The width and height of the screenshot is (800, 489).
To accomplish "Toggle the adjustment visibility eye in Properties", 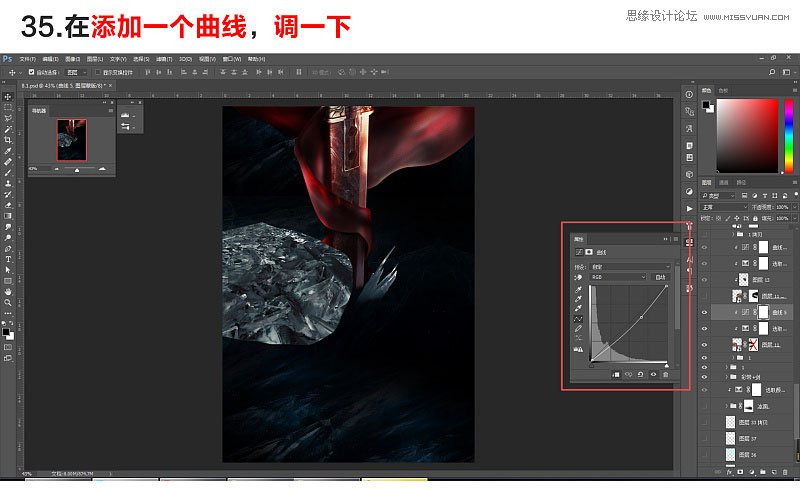I will (x=653, y=375).
